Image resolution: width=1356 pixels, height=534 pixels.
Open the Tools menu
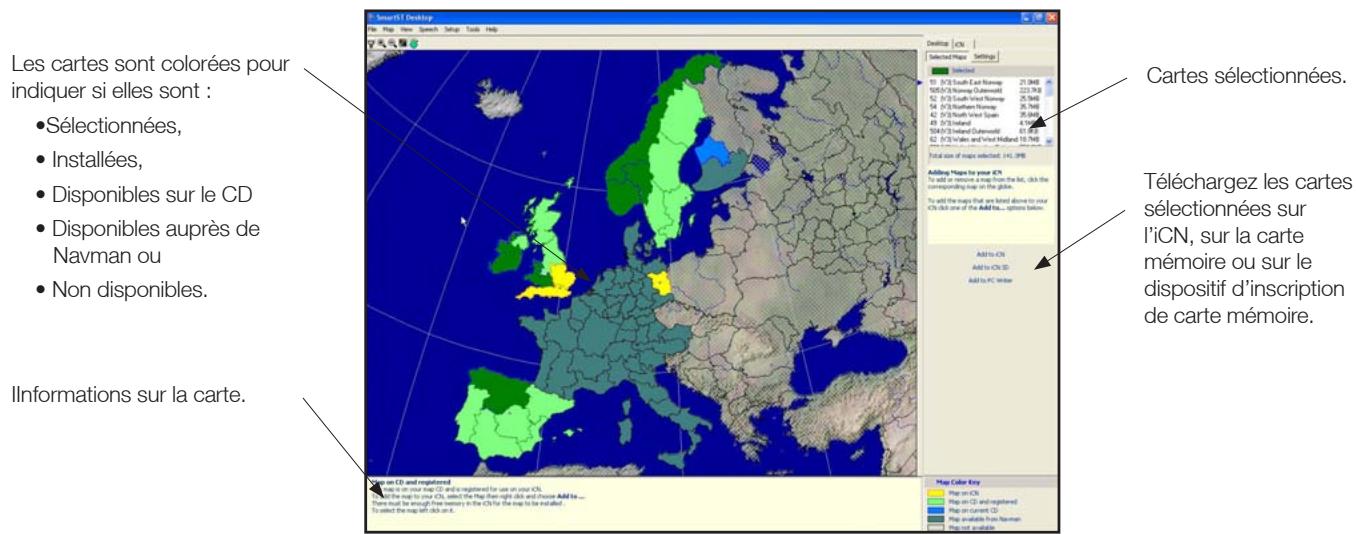(473, 31)
